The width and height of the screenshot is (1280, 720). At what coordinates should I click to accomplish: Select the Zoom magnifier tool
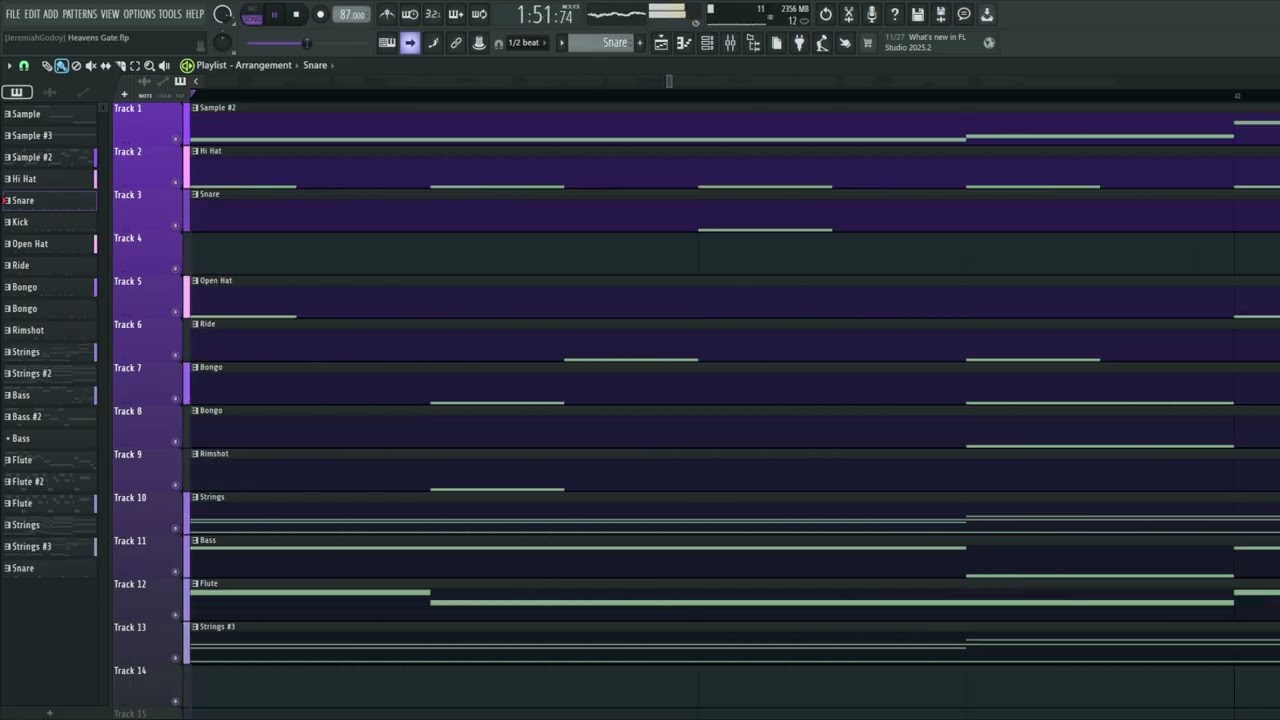149,66
